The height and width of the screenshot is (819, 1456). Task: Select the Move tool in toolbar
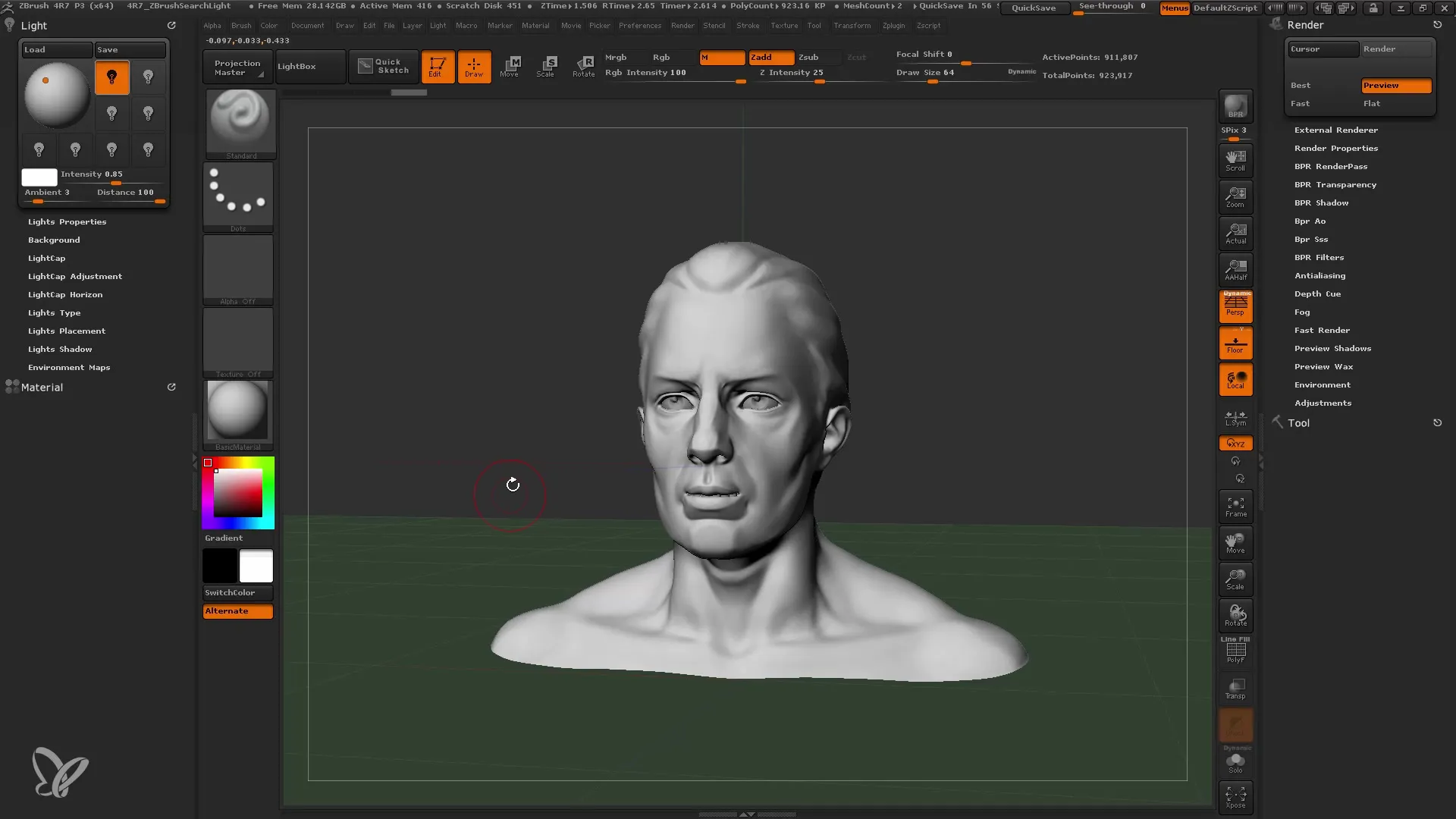tap(509, 64)
